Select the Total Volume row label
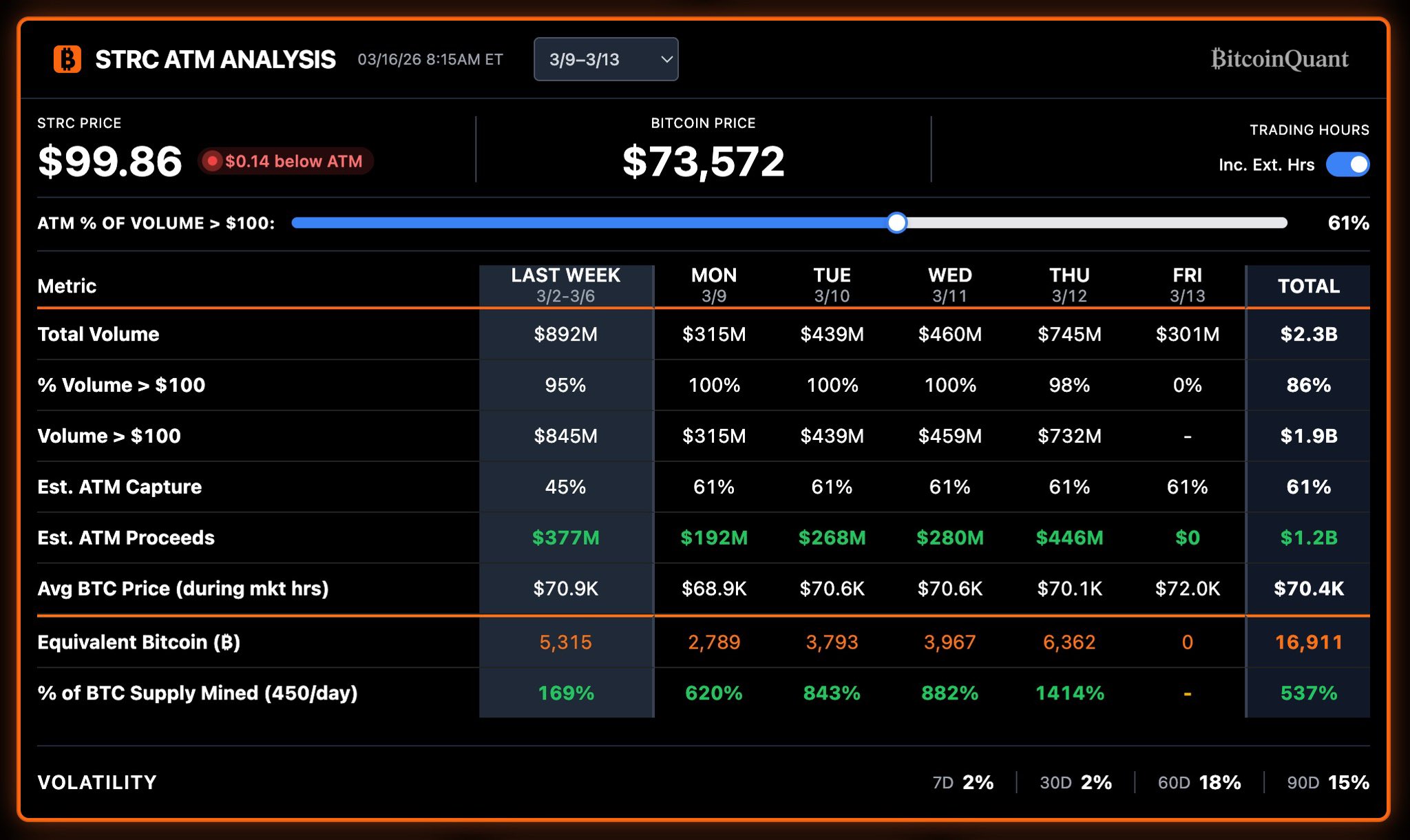This screenshot has width=1410, height=840. [98, 334]
